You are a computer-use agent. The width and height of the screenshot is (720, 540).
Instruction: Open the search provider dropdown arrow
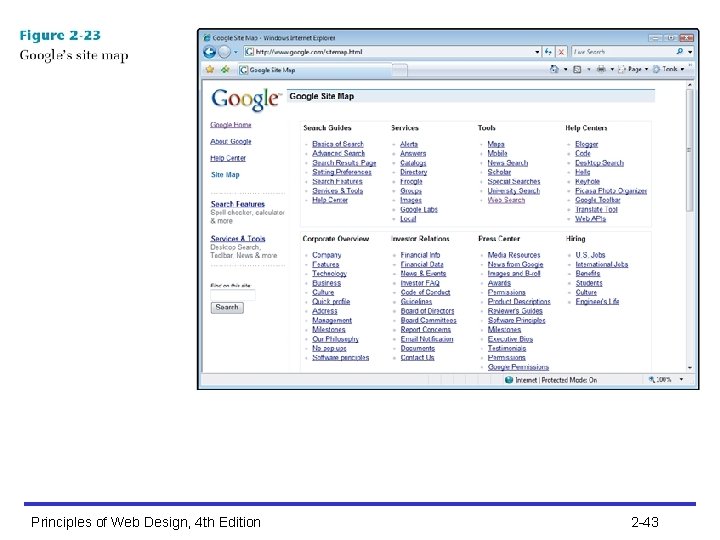690,52
